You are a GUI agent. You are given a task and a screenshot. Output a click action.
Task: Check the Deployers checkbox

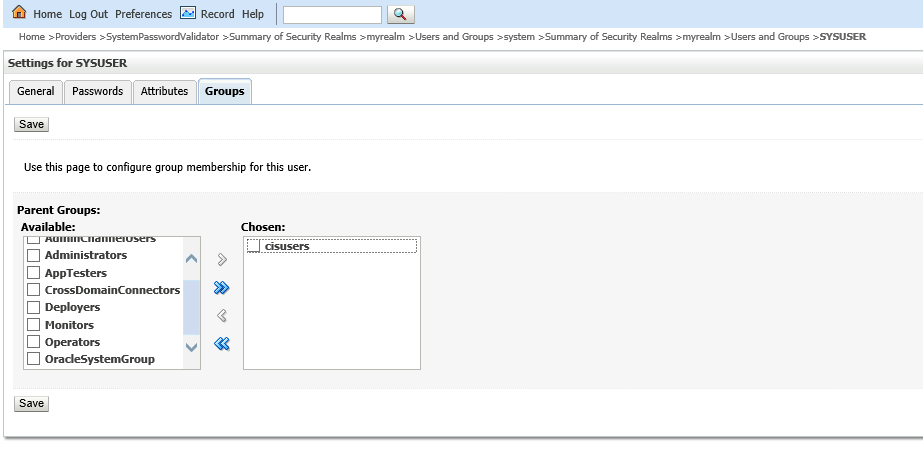pyautogui.click(x=34, y=307)
